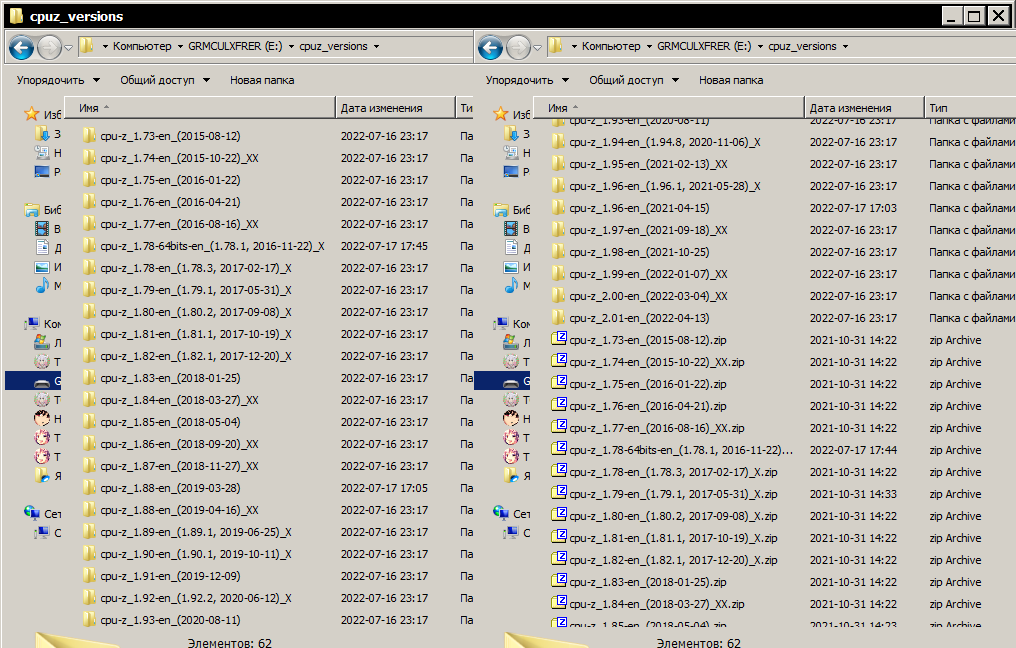The height and width of the screenshot is (648, 1016).
Task: Click Favorites star icon in right navigation pane
Action: [501, 114]
